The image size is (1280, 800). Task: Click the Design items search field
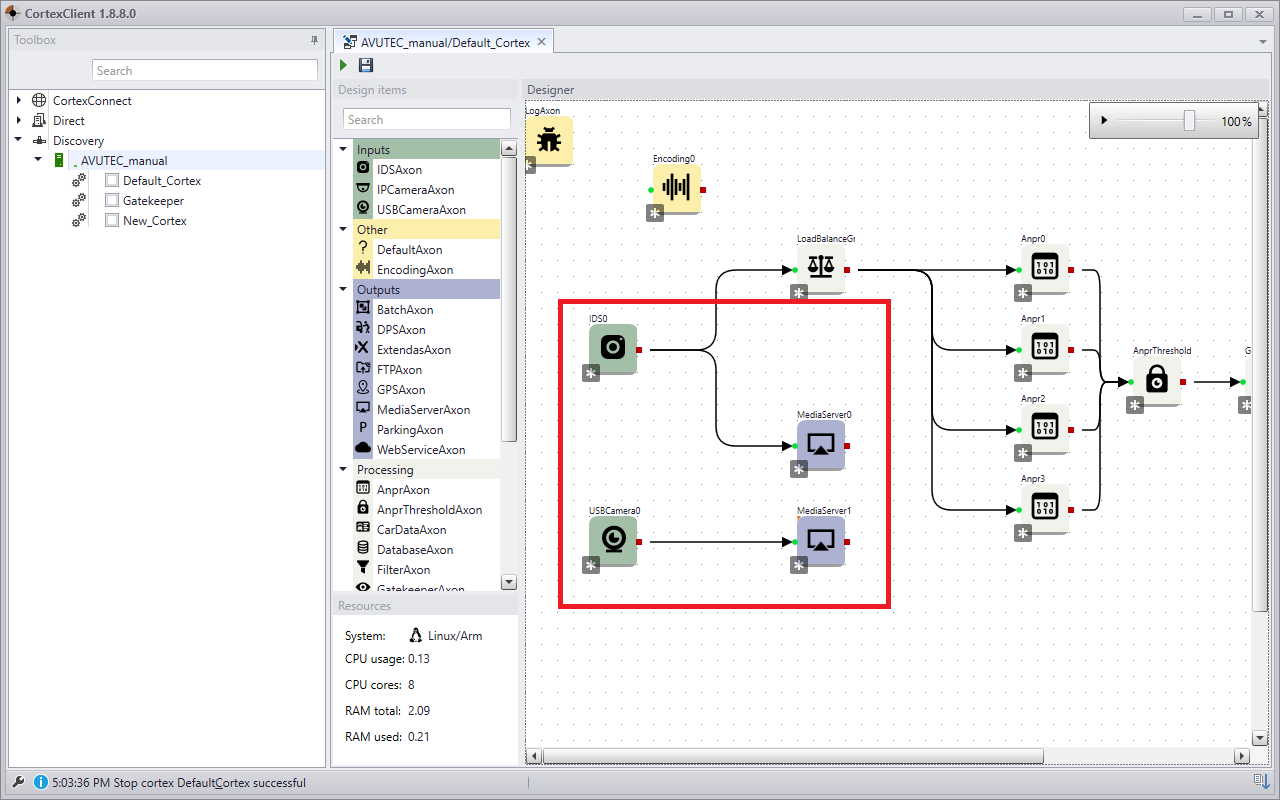pyautogui.click(x=427, y=120)
